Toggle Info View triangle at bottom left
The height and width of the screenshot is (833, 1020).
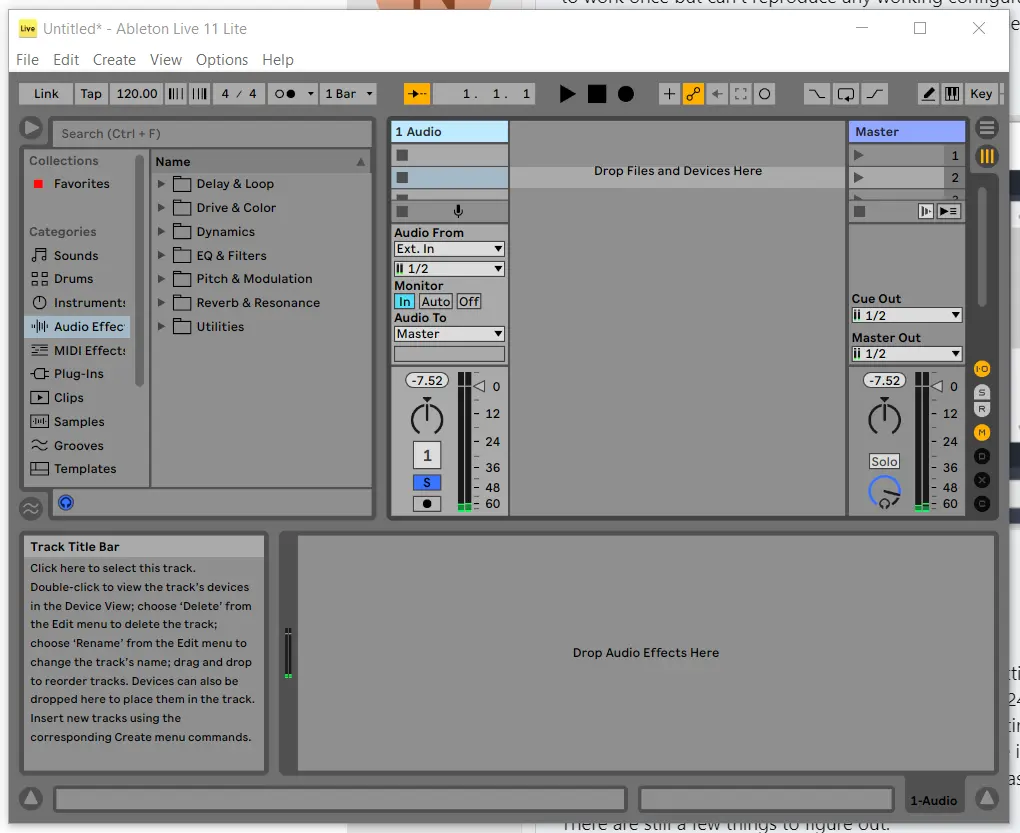point(31,798)
